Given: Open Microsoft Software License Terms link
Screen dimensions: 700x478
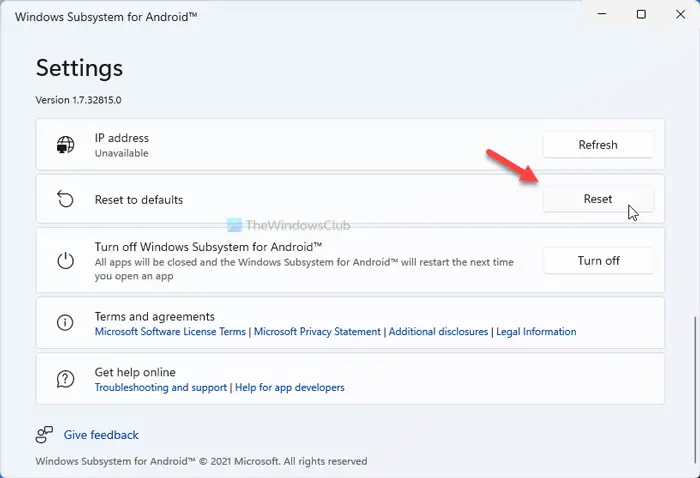Looking at the screenshot, I should pos(170,332).
